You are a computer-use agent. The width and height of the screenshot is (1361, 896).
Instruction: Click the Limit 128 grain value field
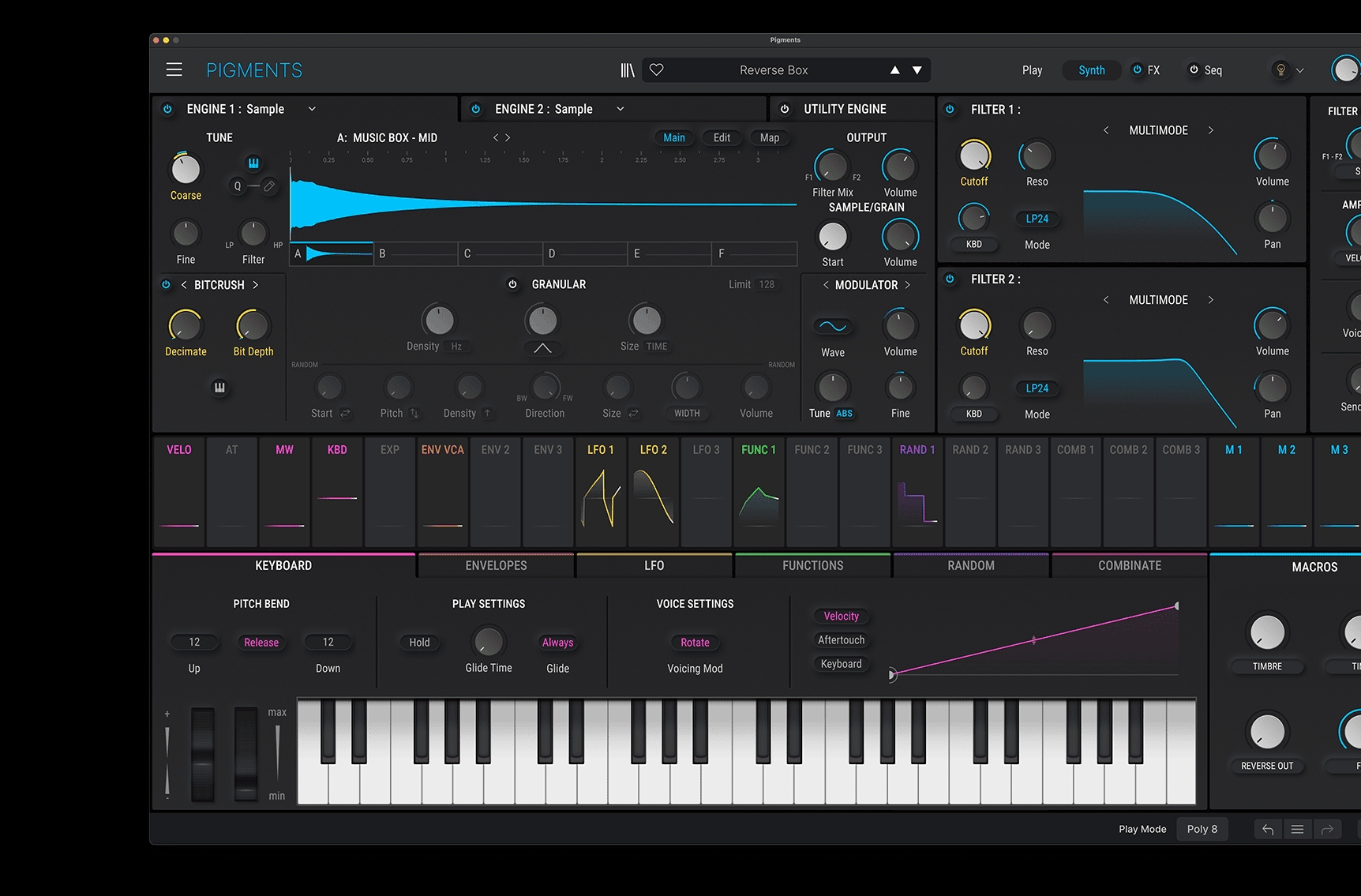[x=767, y=284]
